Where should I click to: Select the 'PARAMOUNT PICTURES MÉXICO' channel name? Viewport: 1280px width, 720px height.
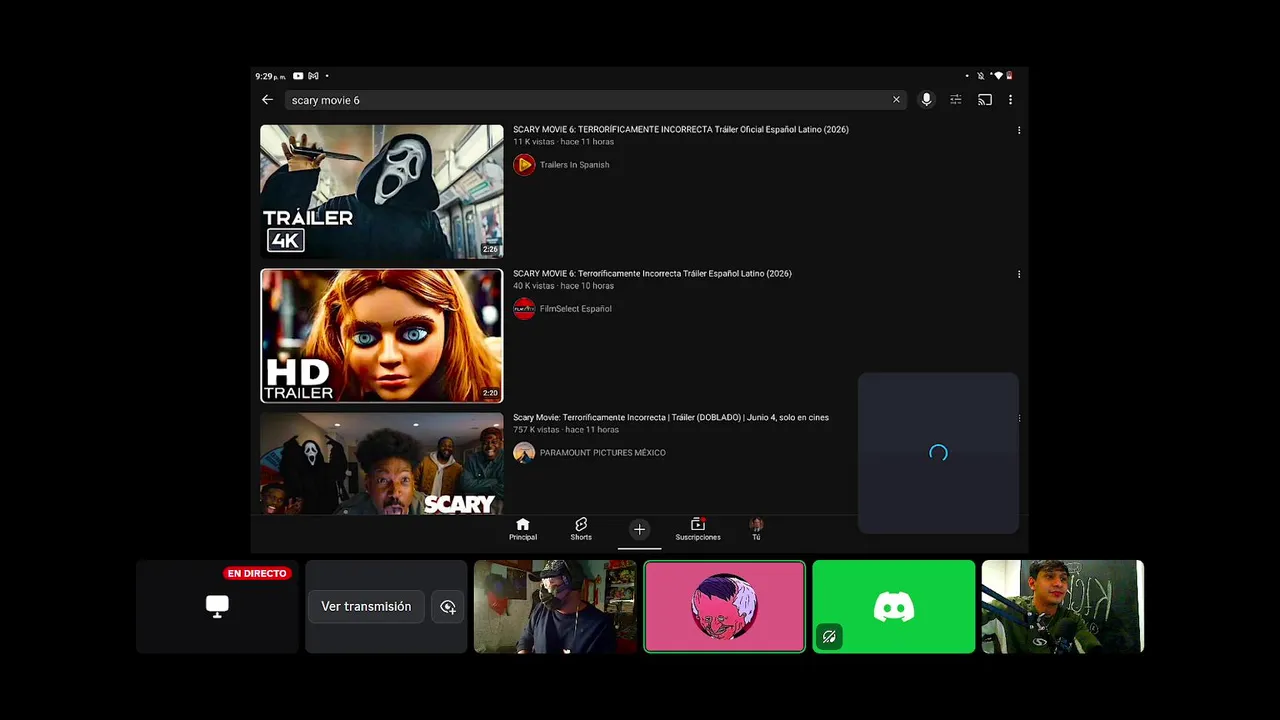(602, 453)
